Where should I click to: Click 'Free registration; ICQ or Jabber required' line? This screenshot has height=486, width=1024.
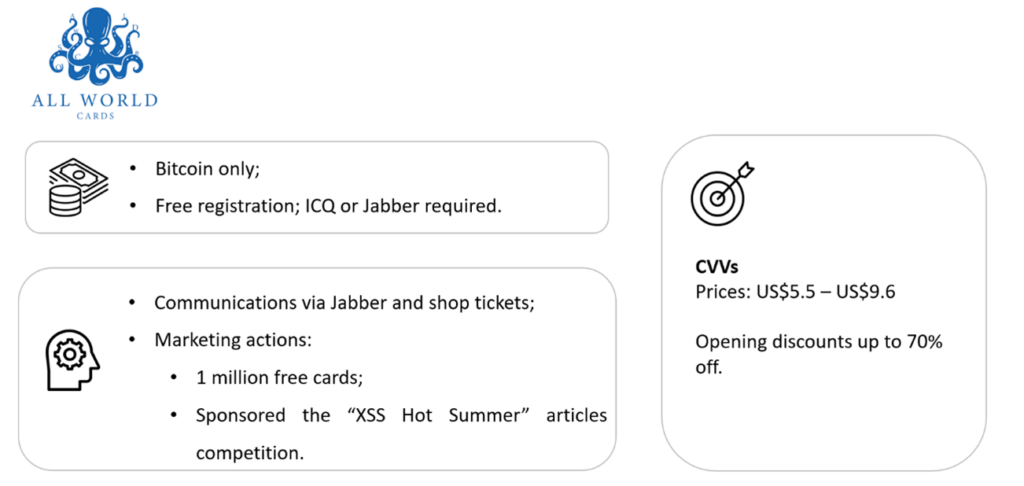click(x=328, y=206)
